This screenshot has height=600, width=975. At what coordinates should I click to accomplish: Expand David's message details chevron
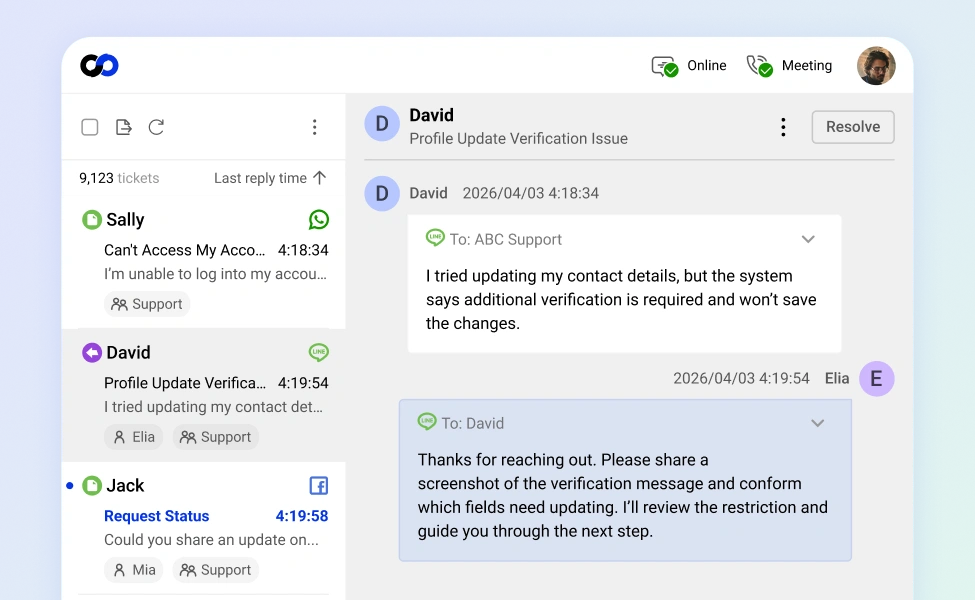coord(808,239)
